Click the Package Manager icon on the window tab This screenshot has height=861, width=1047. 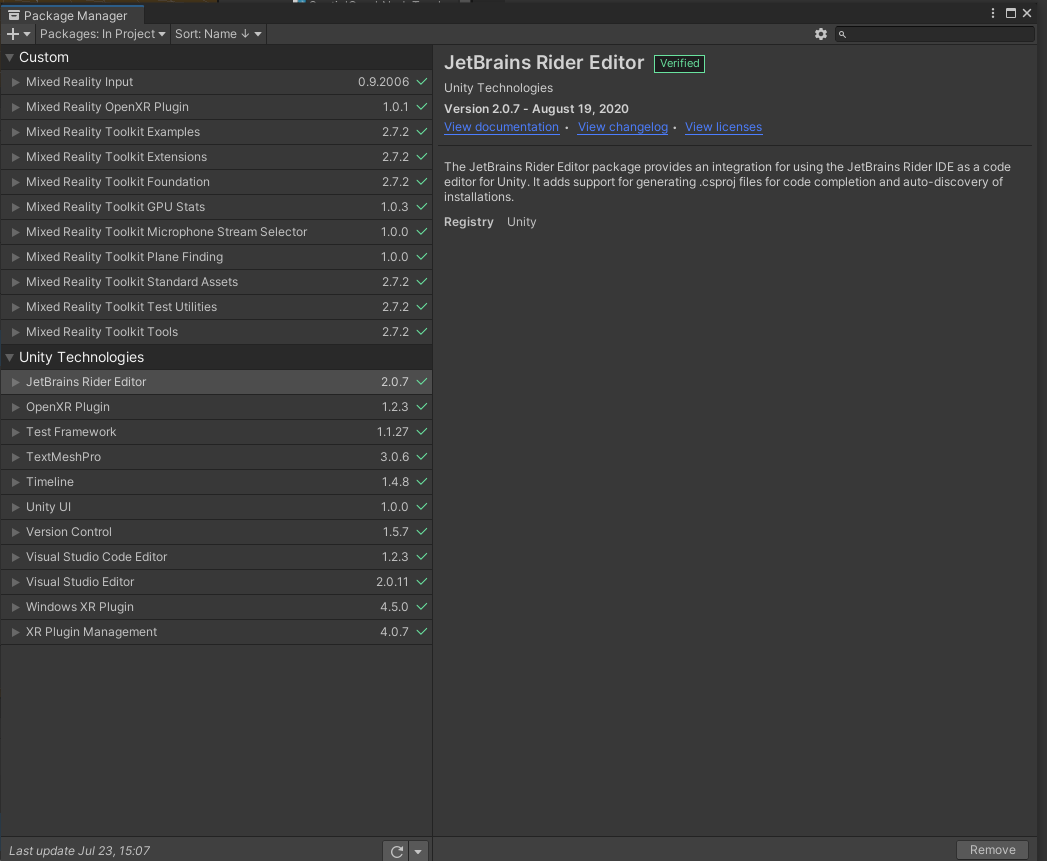point(14,15)
